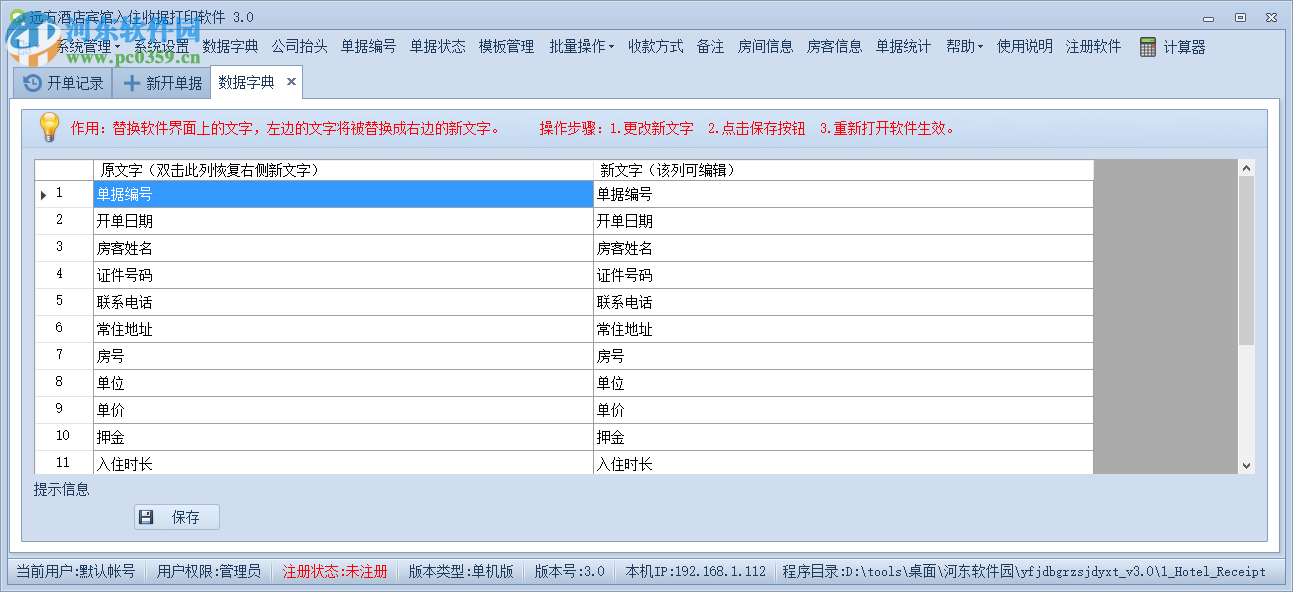Click the table scrollbar up arrow
The image size is (1293, 592).
pyautogui.click(x=1246, y=168)
